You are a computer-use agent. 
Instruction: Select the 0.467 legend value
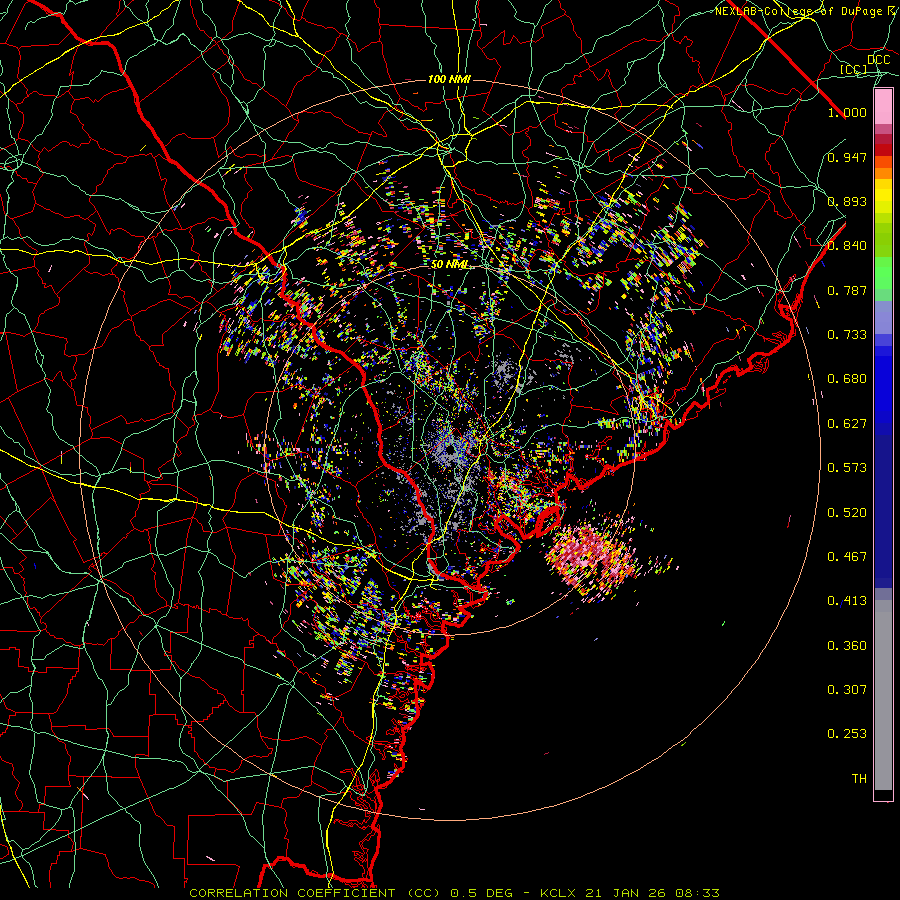pos(847,556)
